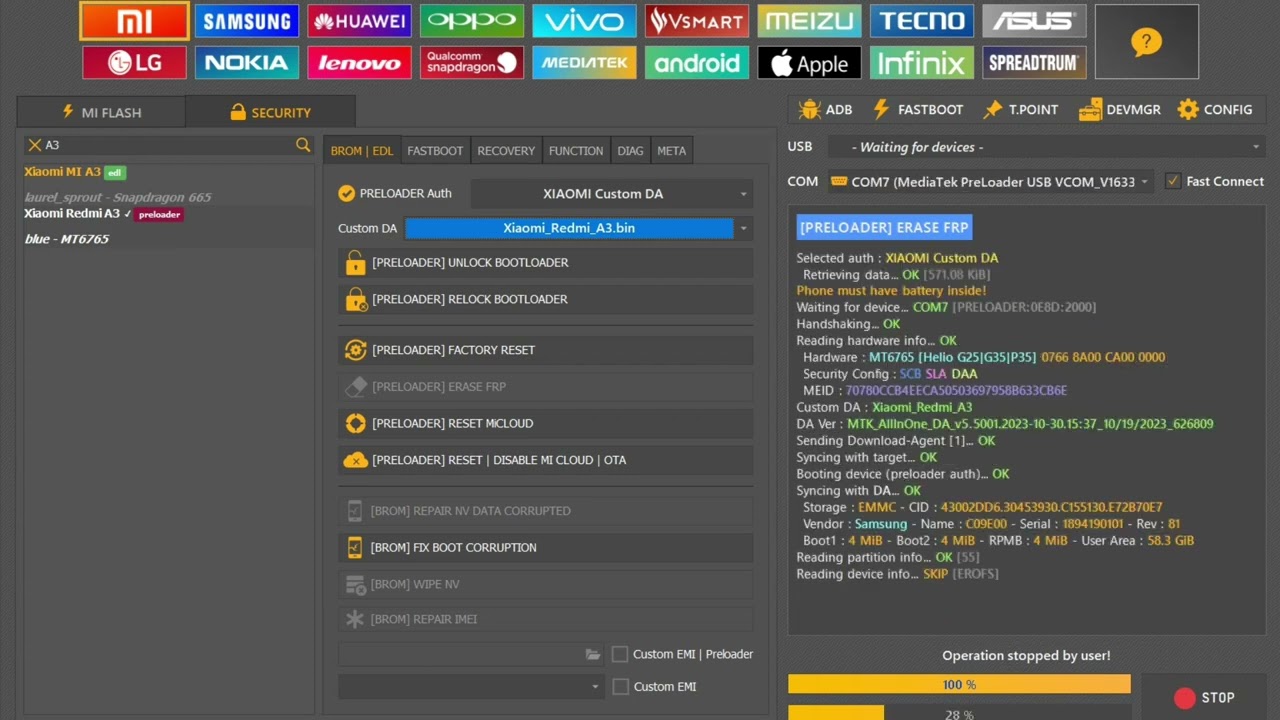Select the Samsung brand tile

[x=246, y=21]
